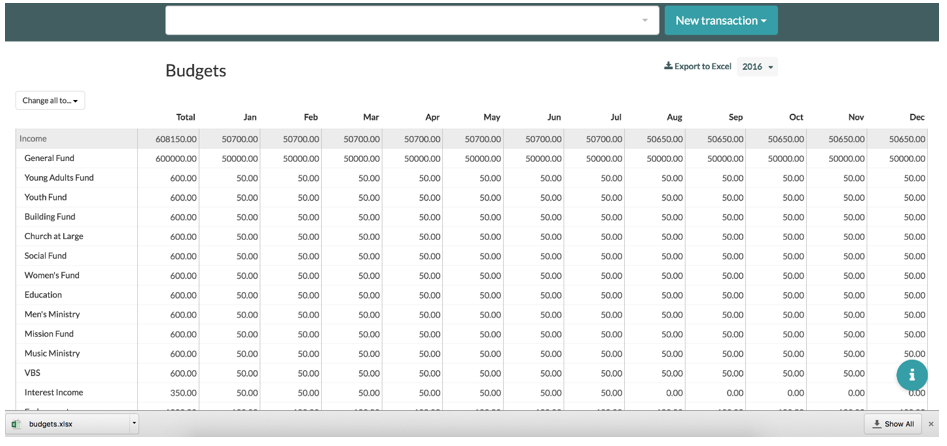
Task: Click the Interest Income August 0.00 cell
Action: [x=655, y=393]
